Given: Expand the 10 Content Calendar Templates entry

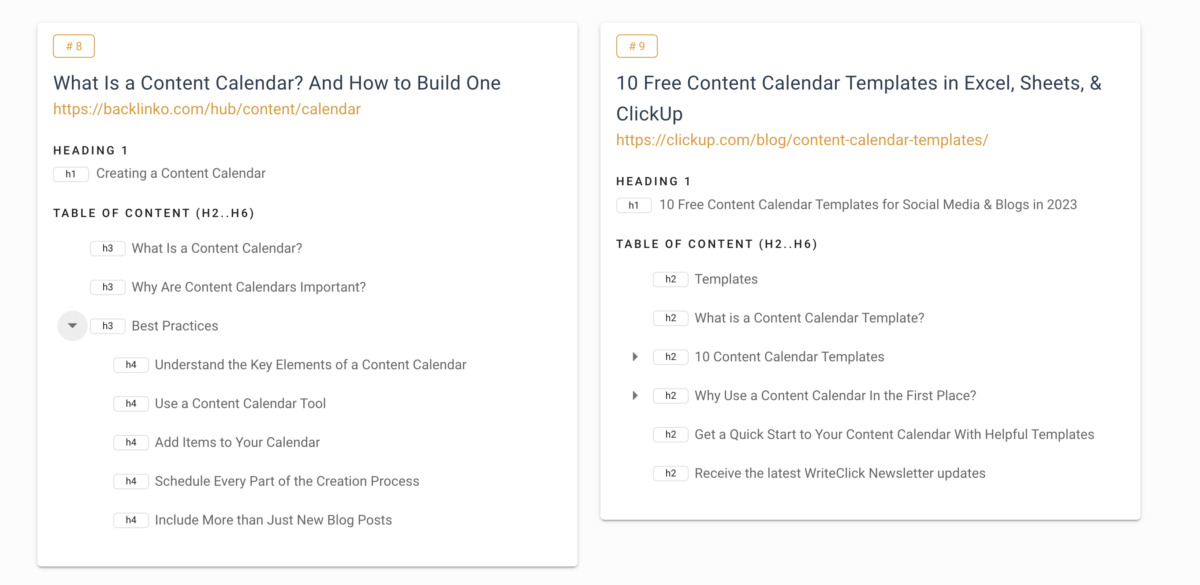Looking at the screenshot, I should point(636,356).
